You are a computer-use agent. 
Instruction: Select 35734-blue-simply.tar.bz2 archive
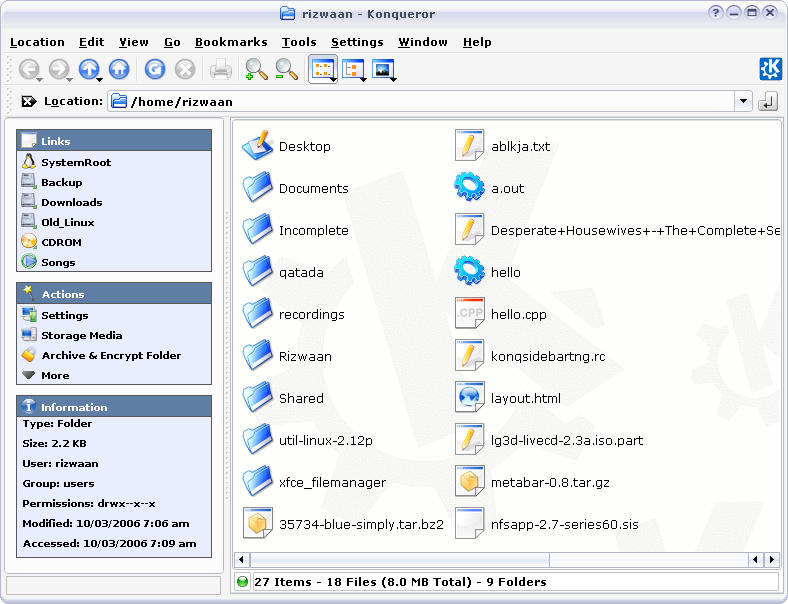pyautogui.click(x=343, y=525)
